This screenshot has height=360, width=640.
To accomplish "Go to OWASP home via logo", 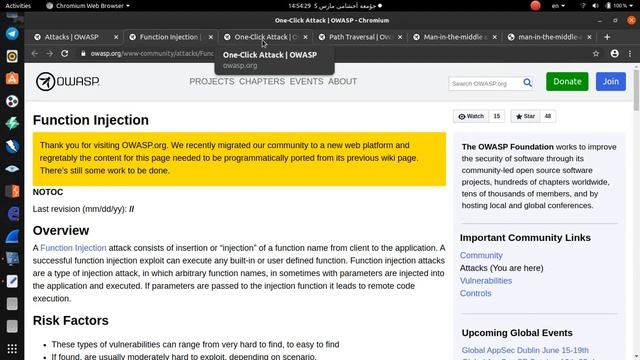I will [68, 82].
